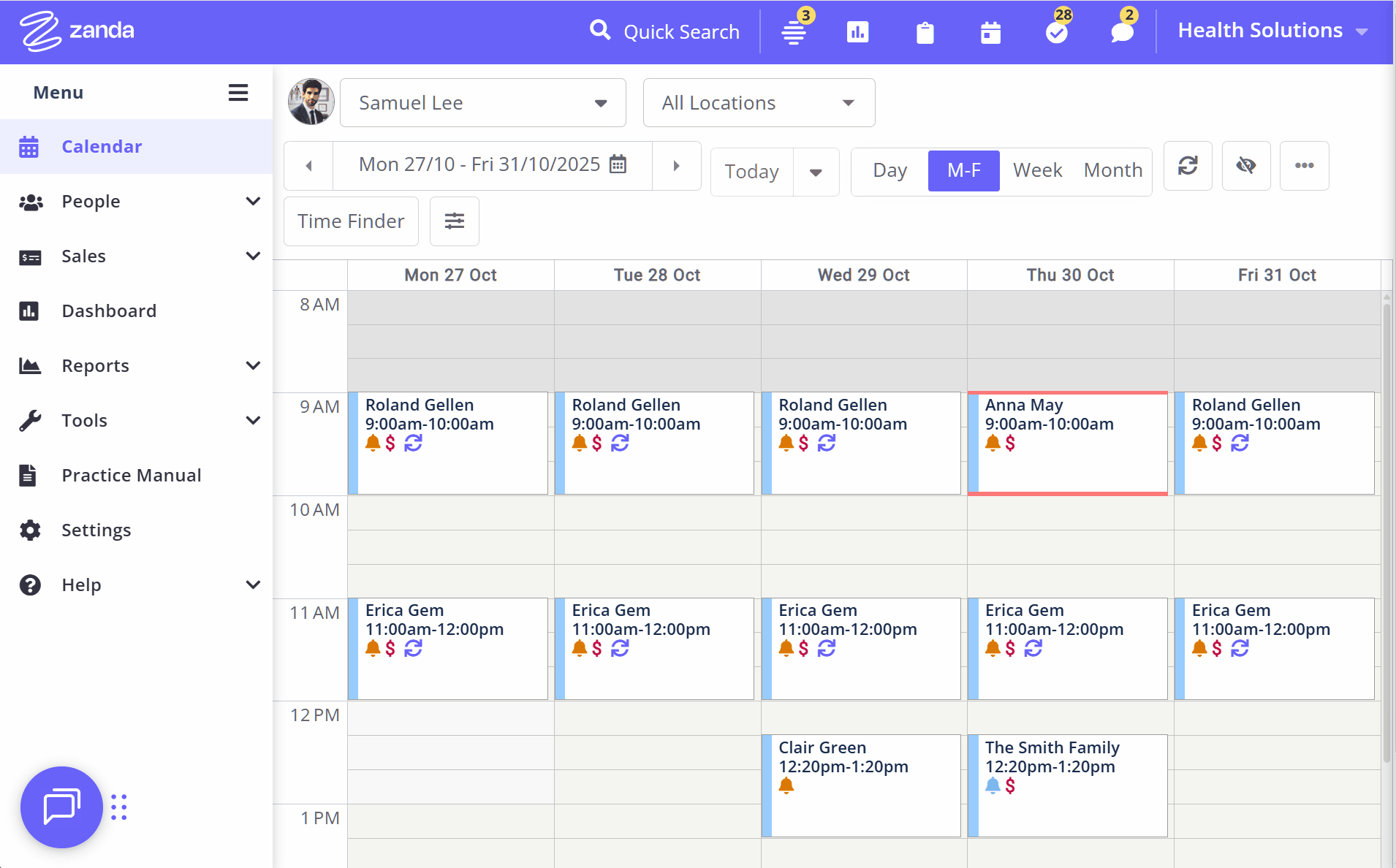Click the Time Finder button

click(x=350, y=221)
